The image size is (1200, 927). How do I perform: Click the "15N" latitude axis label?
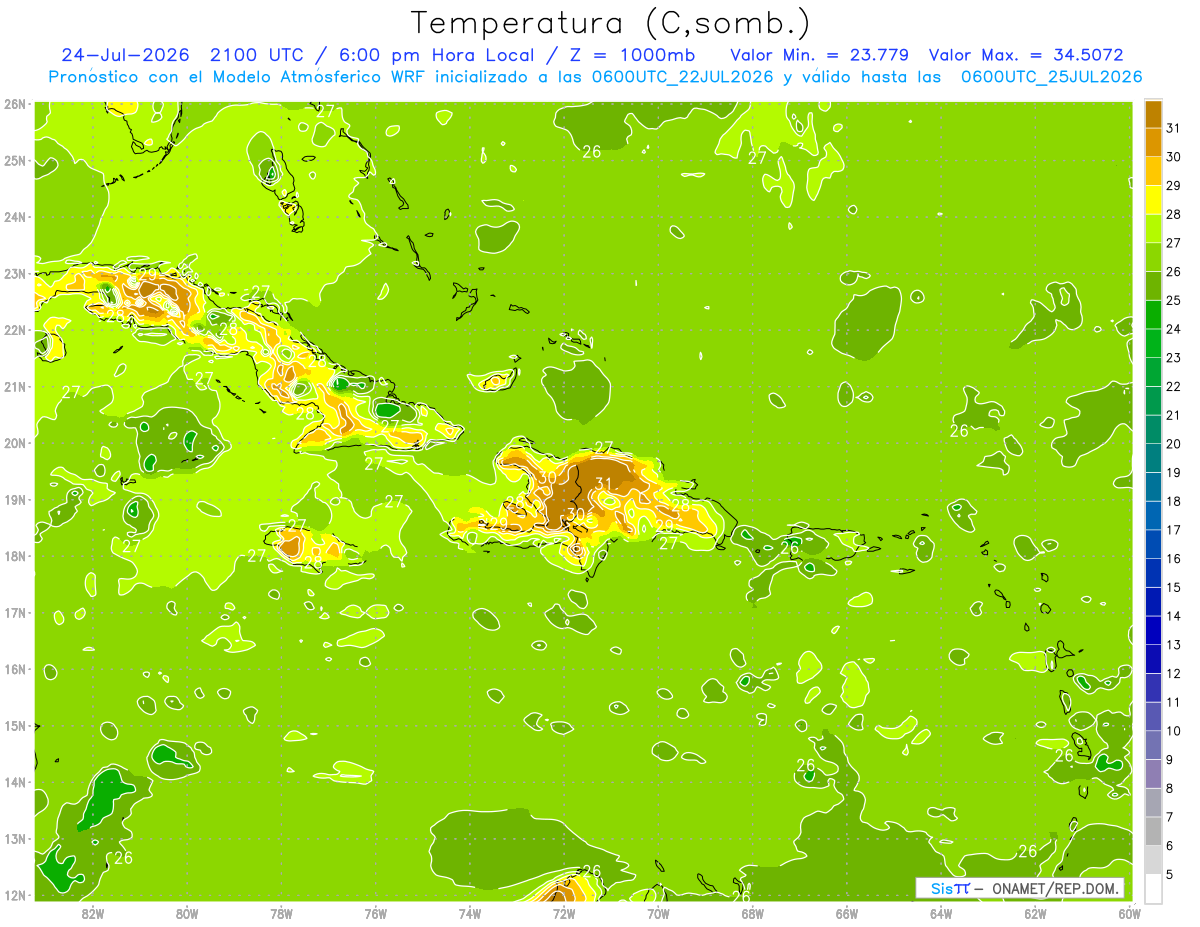15,725
